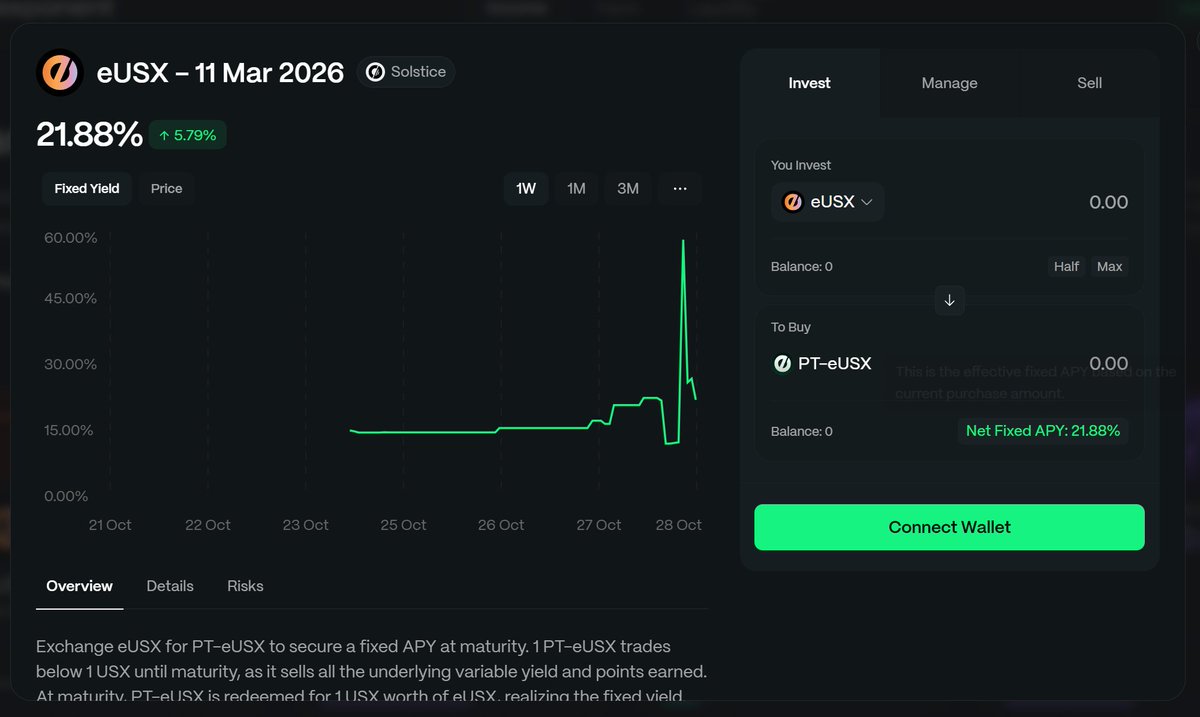Switch chart to Price view
This screenshot has width=1200, height=717.
(x=166, y=188)
